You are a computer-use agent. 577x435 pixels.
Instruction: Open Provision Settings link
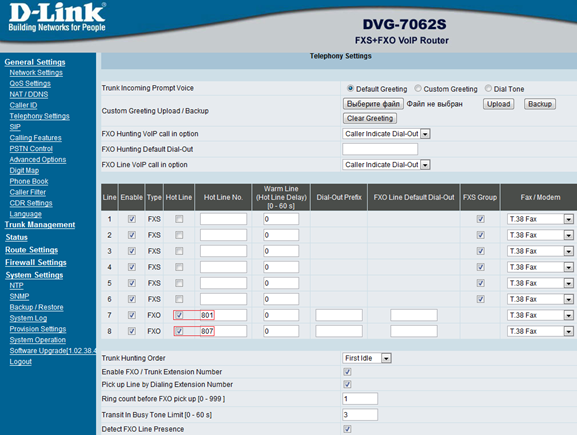coord(38,329)
